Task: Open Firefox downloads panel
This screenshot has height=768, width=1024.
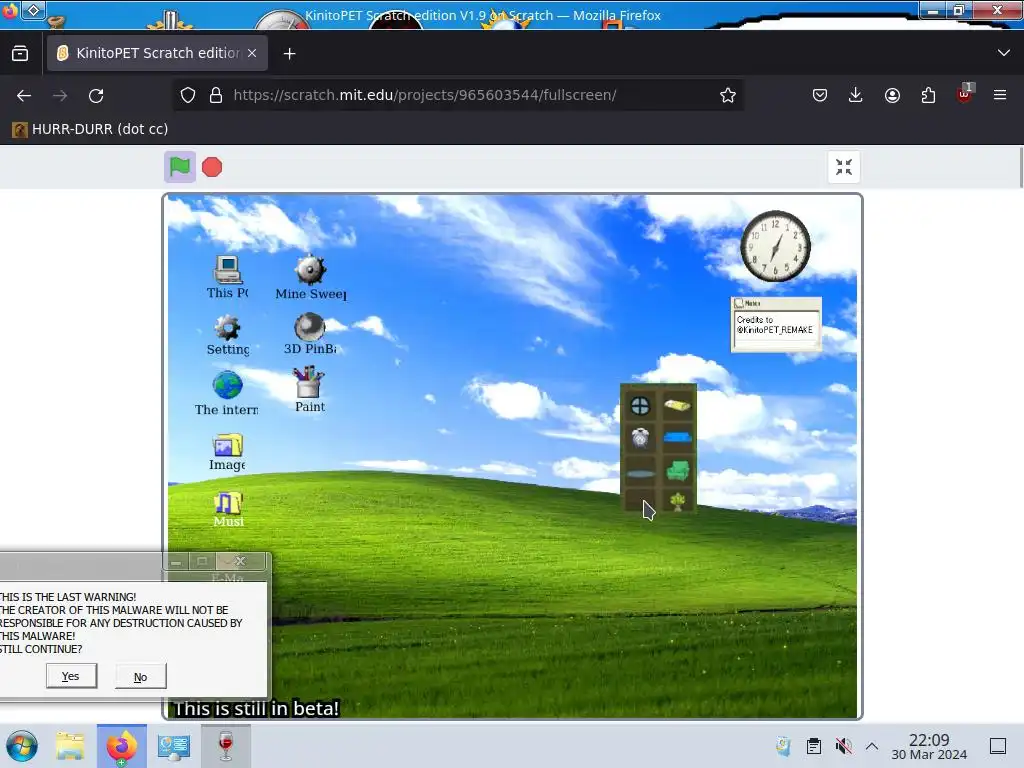Action: coord(856,95)
